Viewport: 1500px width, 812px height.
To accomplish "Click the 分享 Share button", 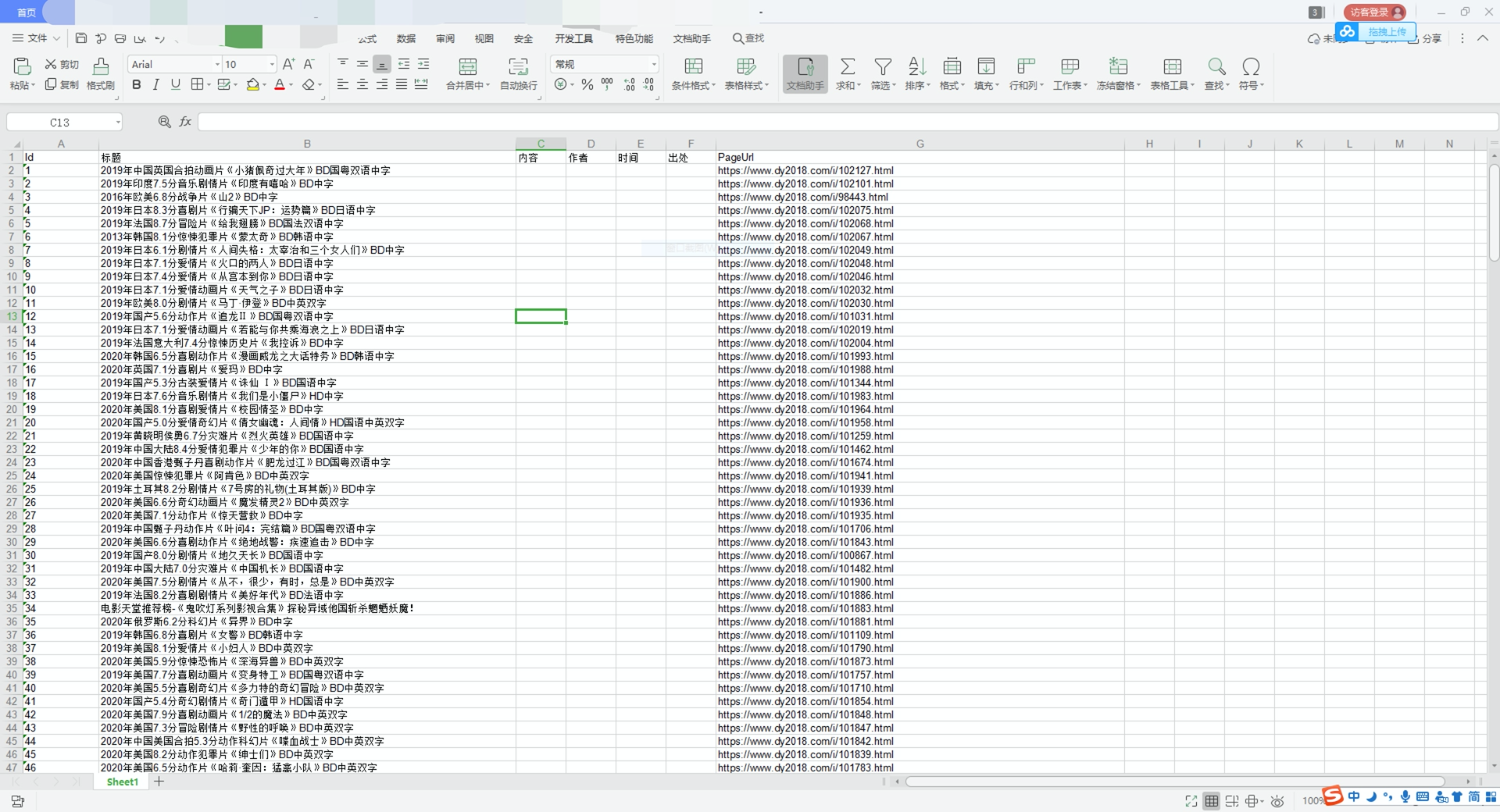I will point(1424,38).
